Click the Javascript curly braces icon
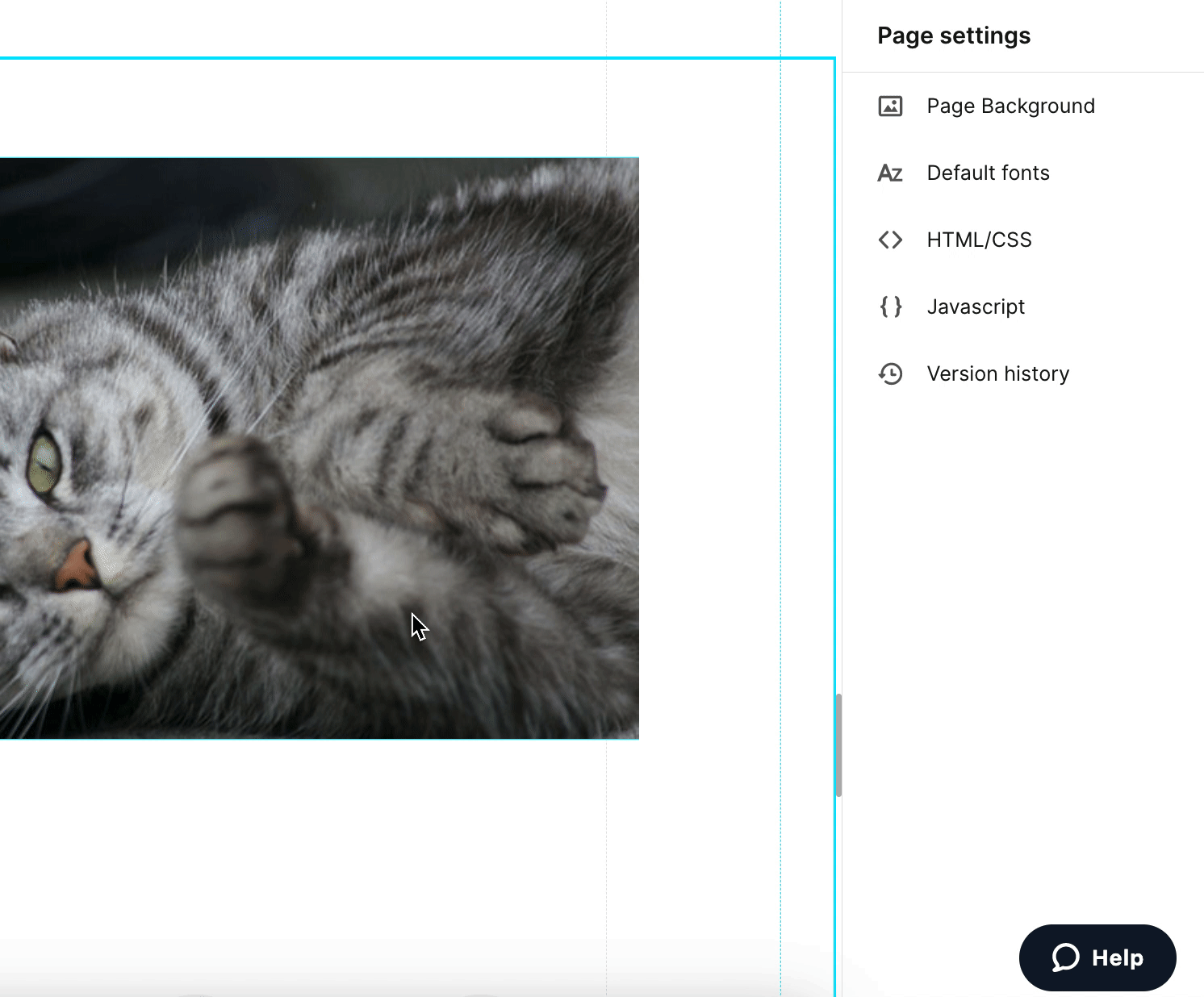 click(890, 307)
